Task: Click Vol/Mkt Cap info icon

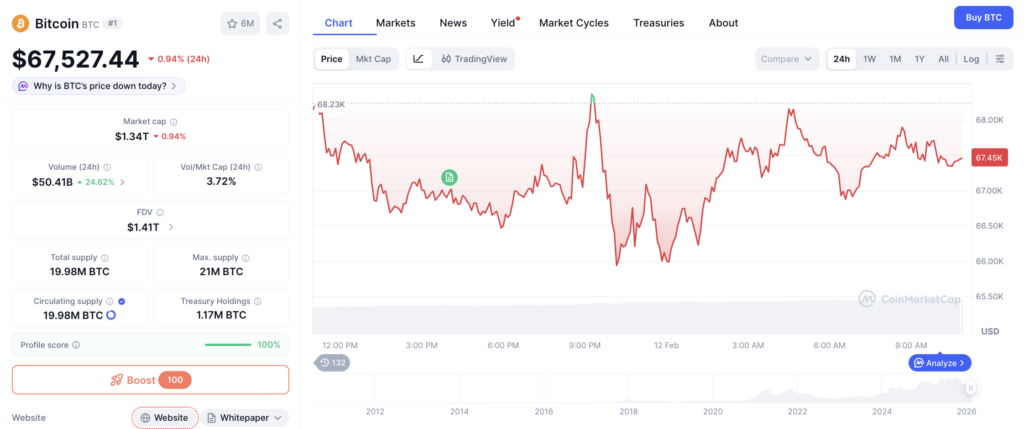Action: coord(258,167)
